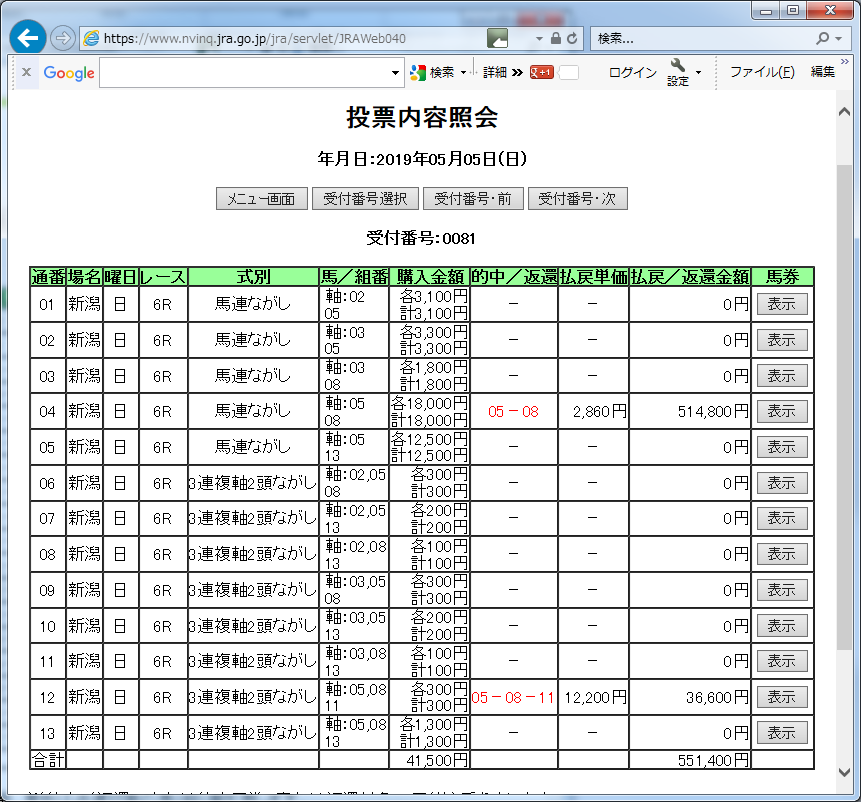The height and width of the screenshot is (802, 861).
Task: Click the 式別 column header
Action: point(253,277)
